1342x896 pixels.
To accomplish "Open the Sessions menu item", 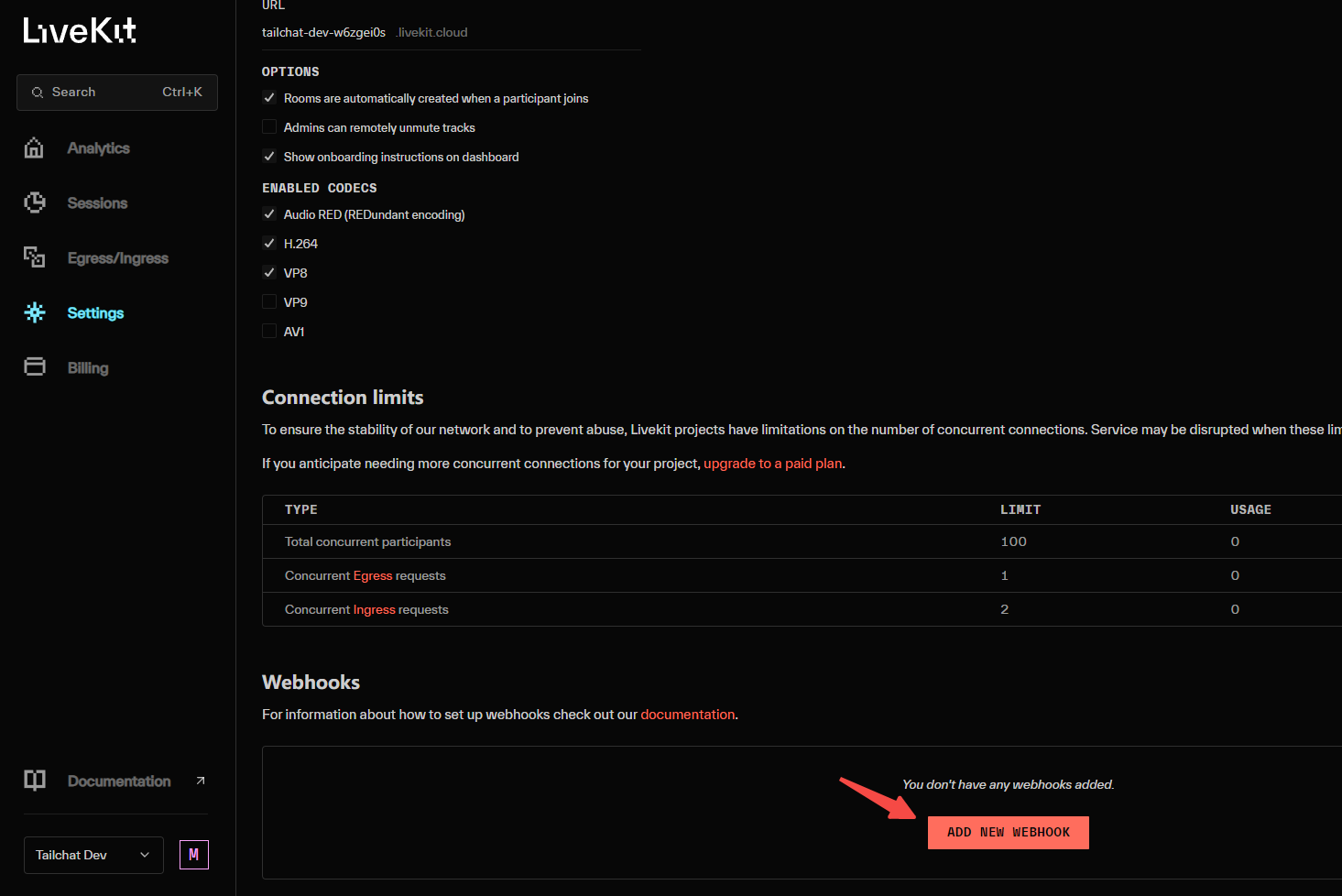I will click(97, 203).
